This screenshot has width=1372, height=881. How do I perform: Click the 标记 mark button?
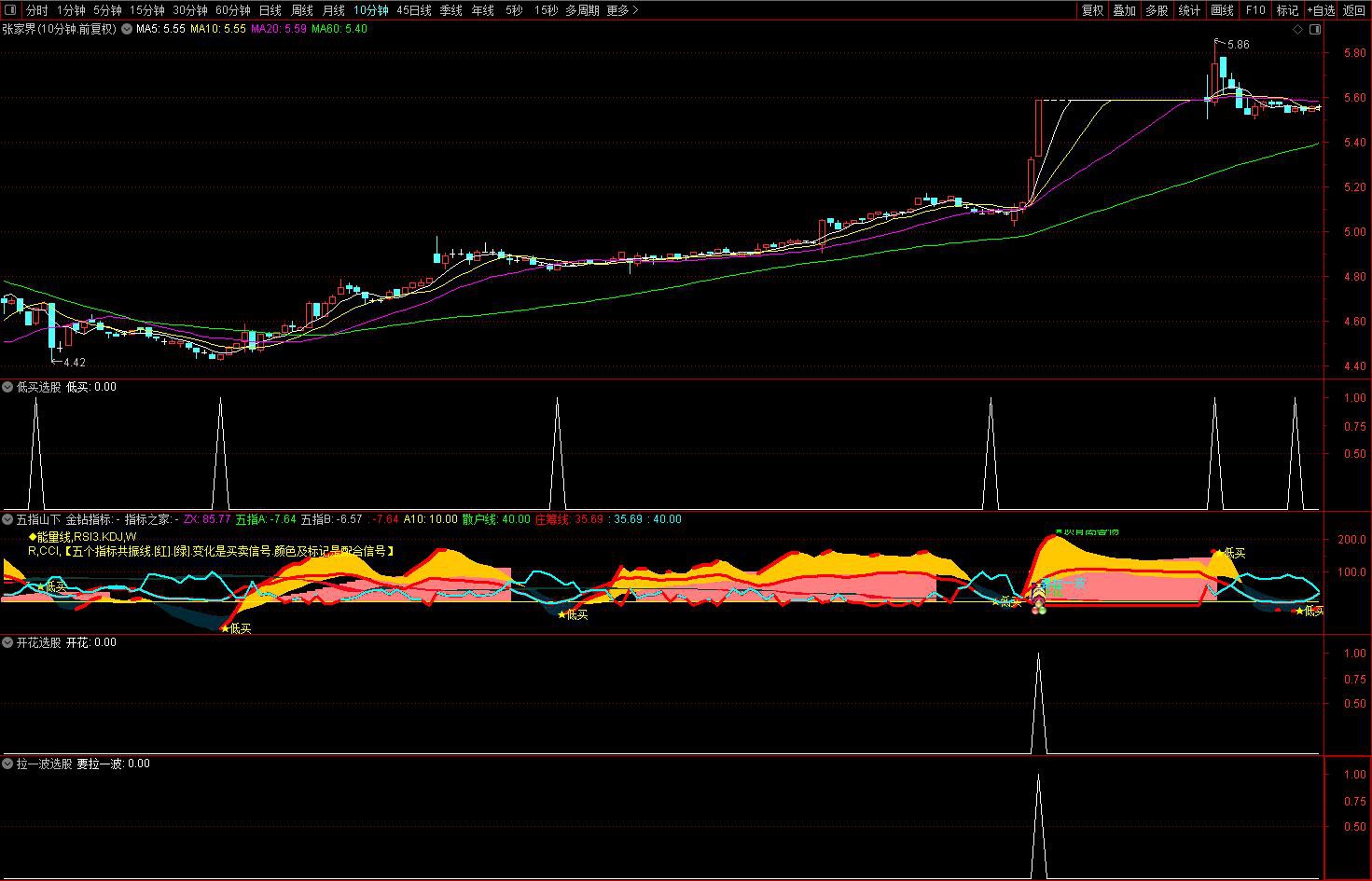click(x=1287, y=10)
